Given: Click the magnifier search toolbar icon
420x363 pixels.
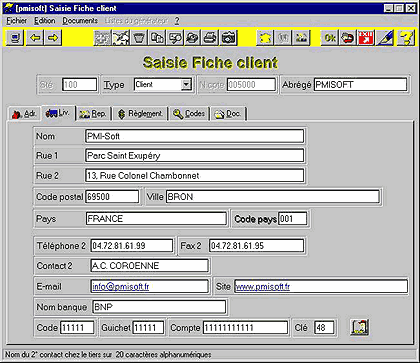Looking at the screenshot, I should 175,38.
